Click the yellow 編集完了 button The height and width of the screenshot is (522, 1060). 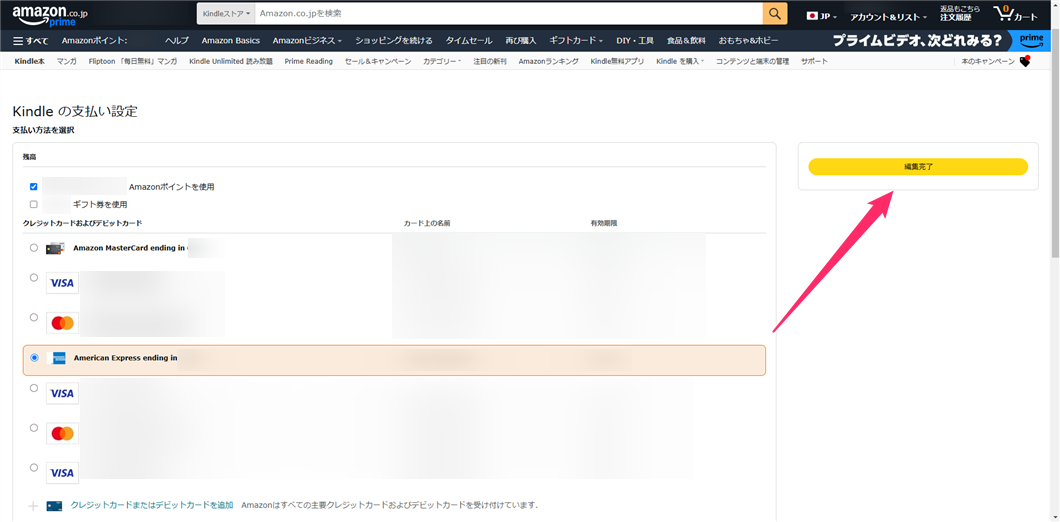click(918, 166)
